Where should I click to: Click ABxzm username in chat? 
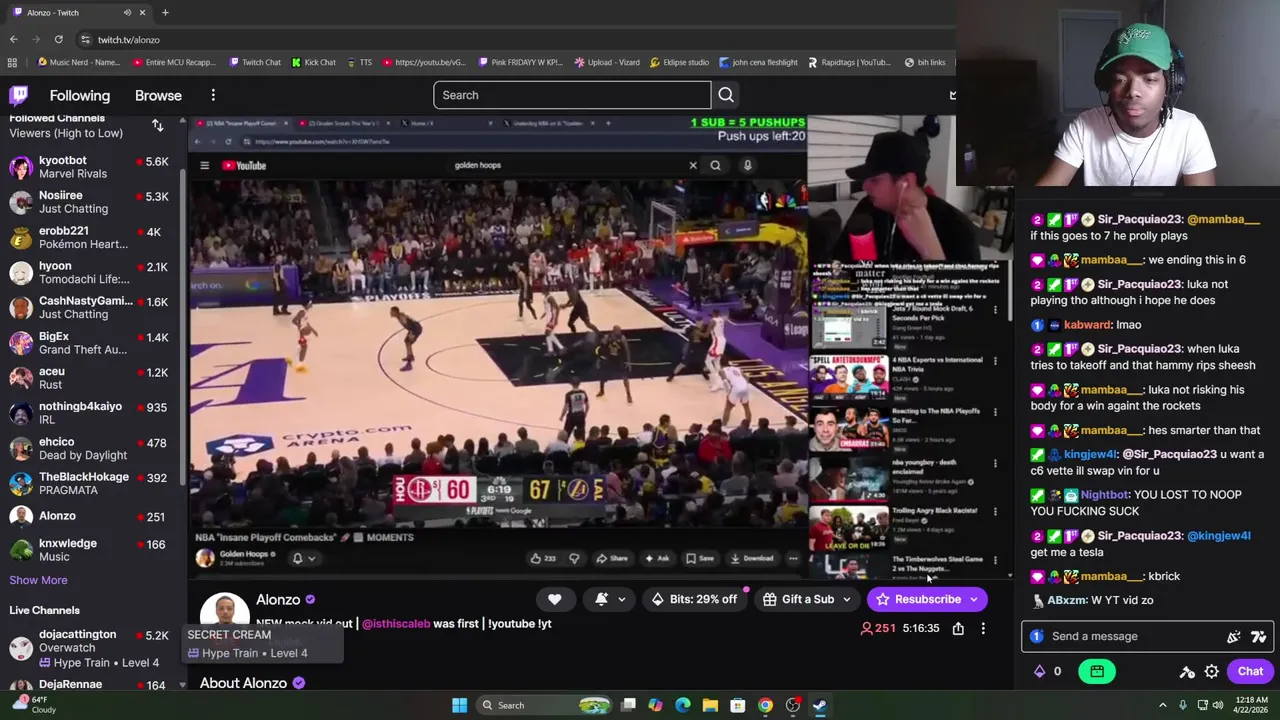click(x=1066, y=600)
